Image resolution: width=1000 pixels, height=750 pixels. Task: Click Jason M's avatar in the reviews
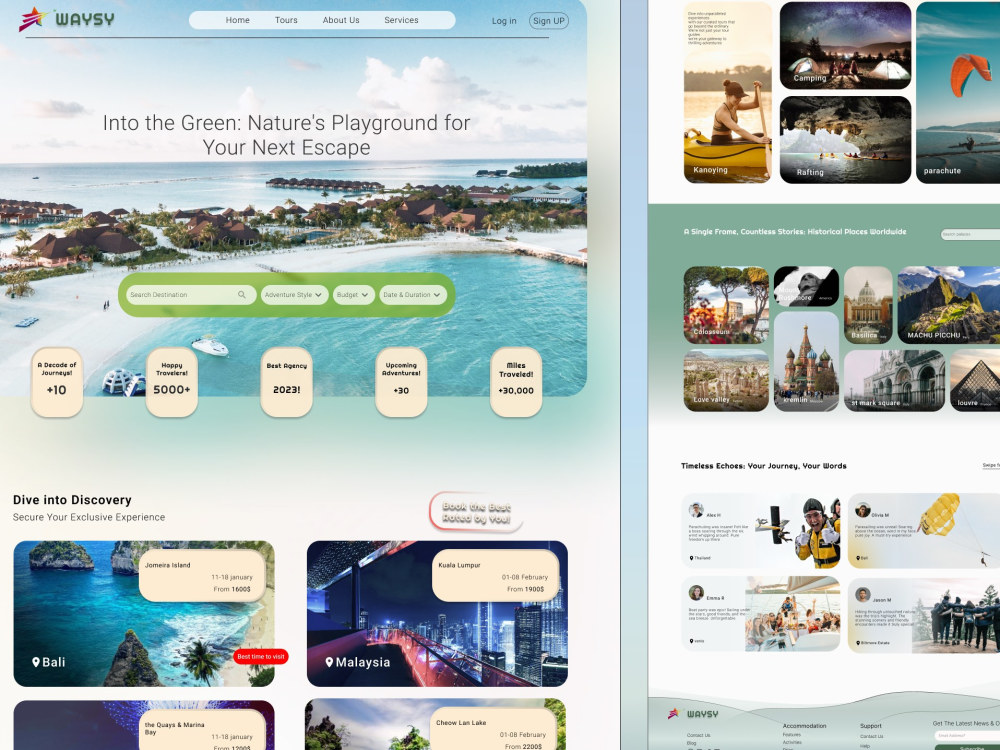863,594
